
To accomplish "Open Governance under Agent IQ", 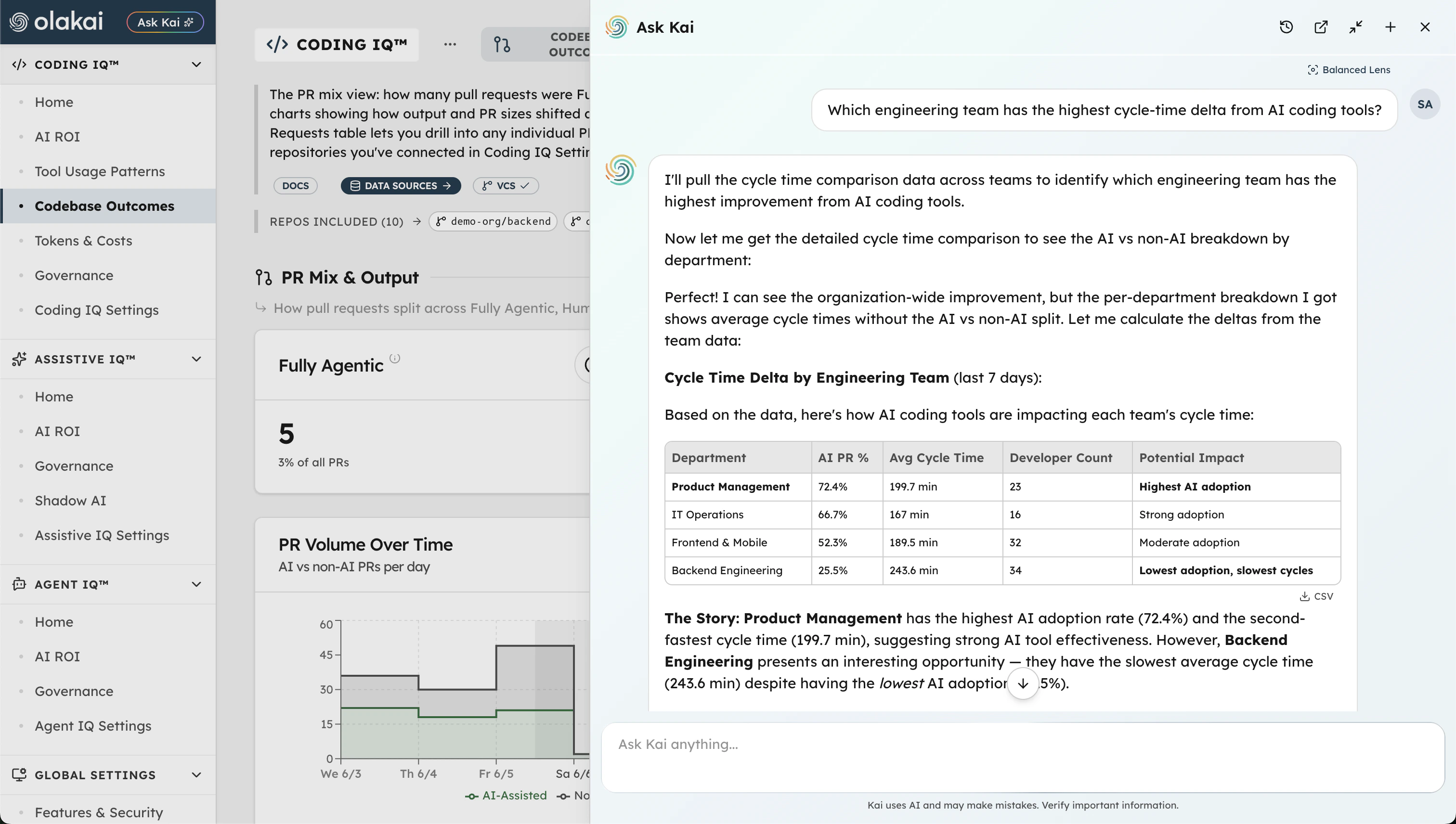I will 74,691.
